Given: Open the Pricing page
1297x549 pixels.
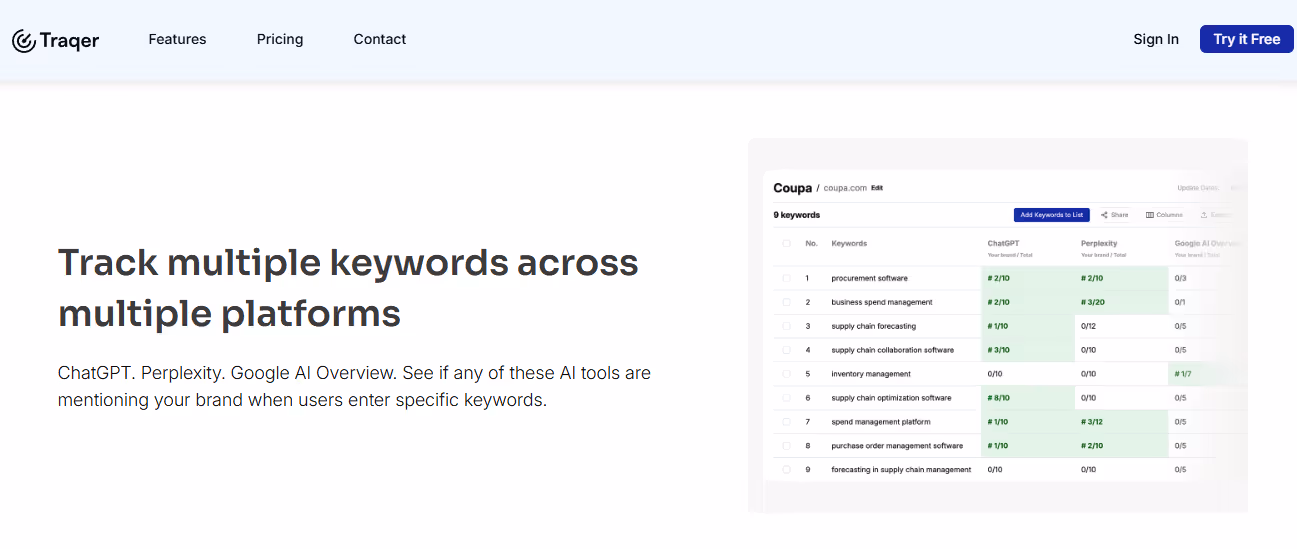Looking at the screenshot, I should (280, 39).
